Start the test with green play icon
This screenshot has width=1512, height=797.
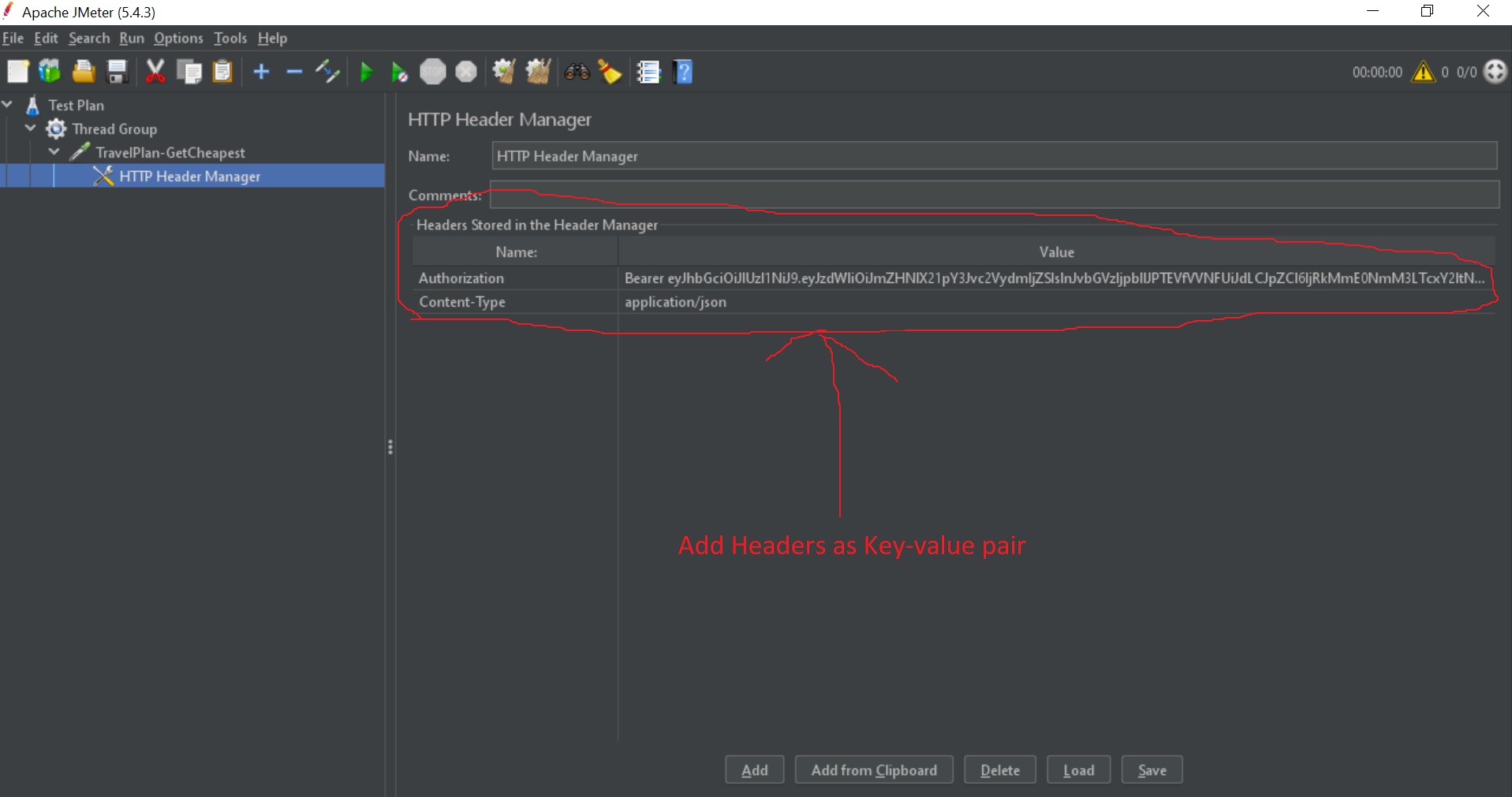point(366,73)
